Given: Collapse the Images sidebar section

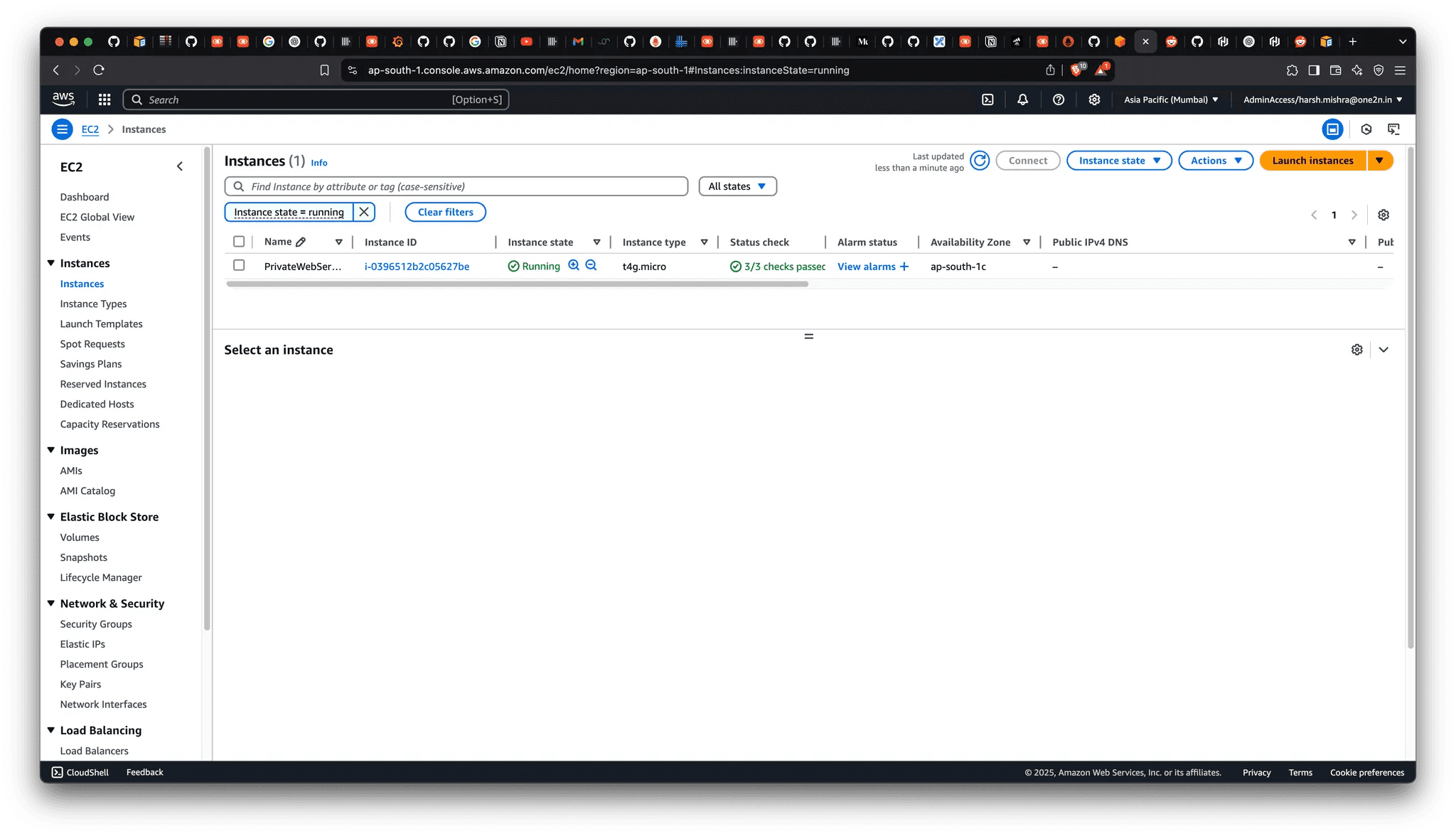Looking at the screenshot, I should pyautogui.click(x=51, y=450).
